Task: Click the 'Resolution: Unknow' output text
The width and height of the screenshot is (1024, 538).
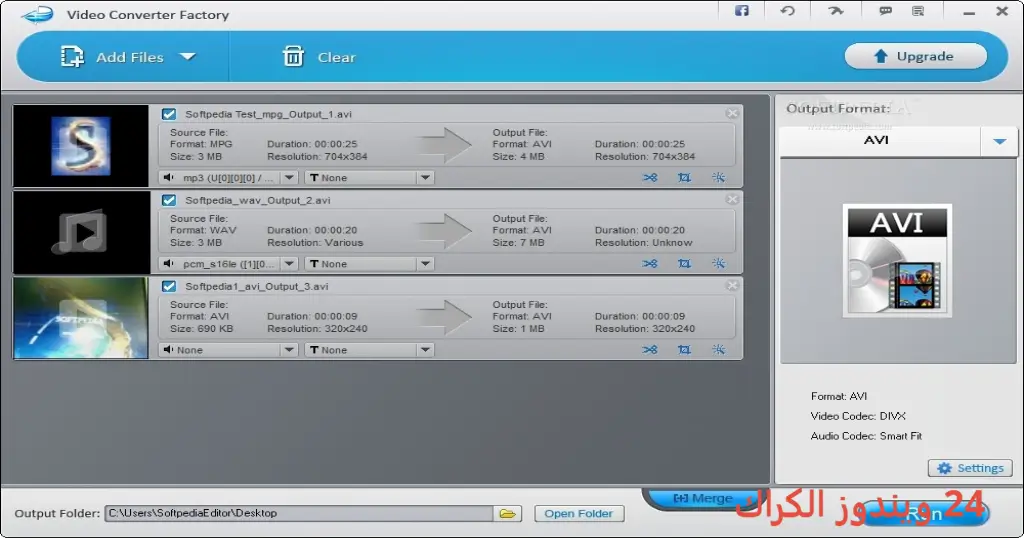Action: click(643, 243)
